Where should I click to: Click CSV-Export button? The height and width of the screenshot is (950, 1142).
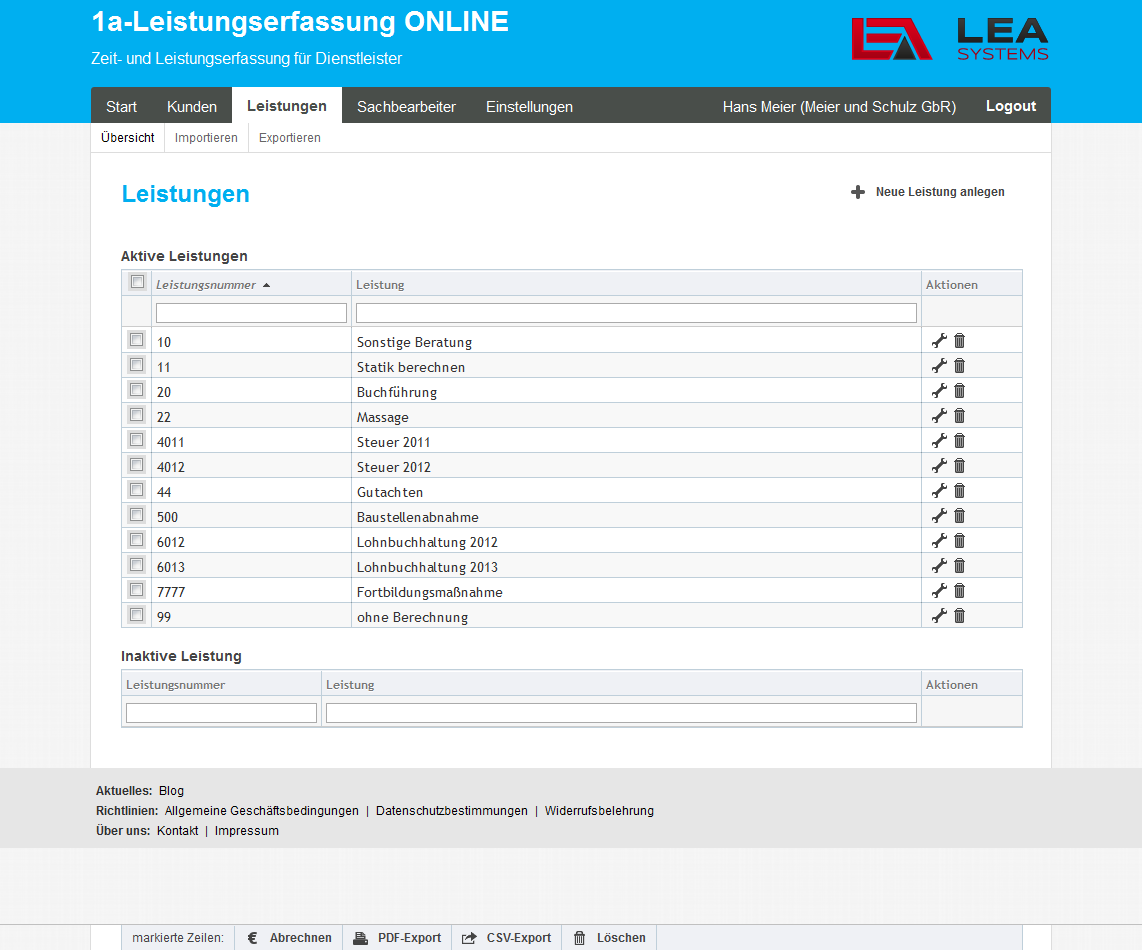[507, 938]
